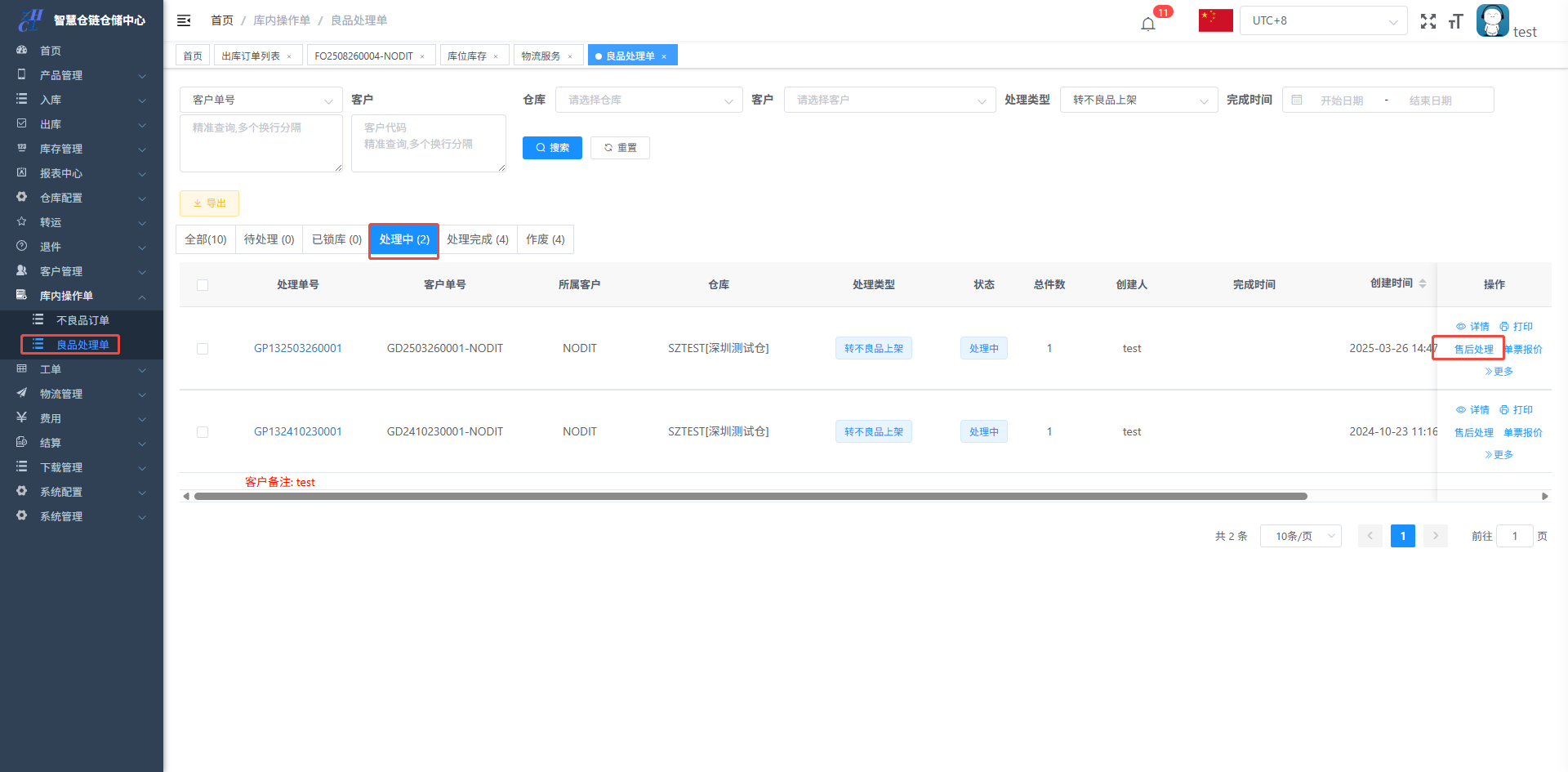The width and height of the screenshot is (1568, 772).
Task: Tick the checkbox for GP132410230001
Action: [x=203, y=432]
